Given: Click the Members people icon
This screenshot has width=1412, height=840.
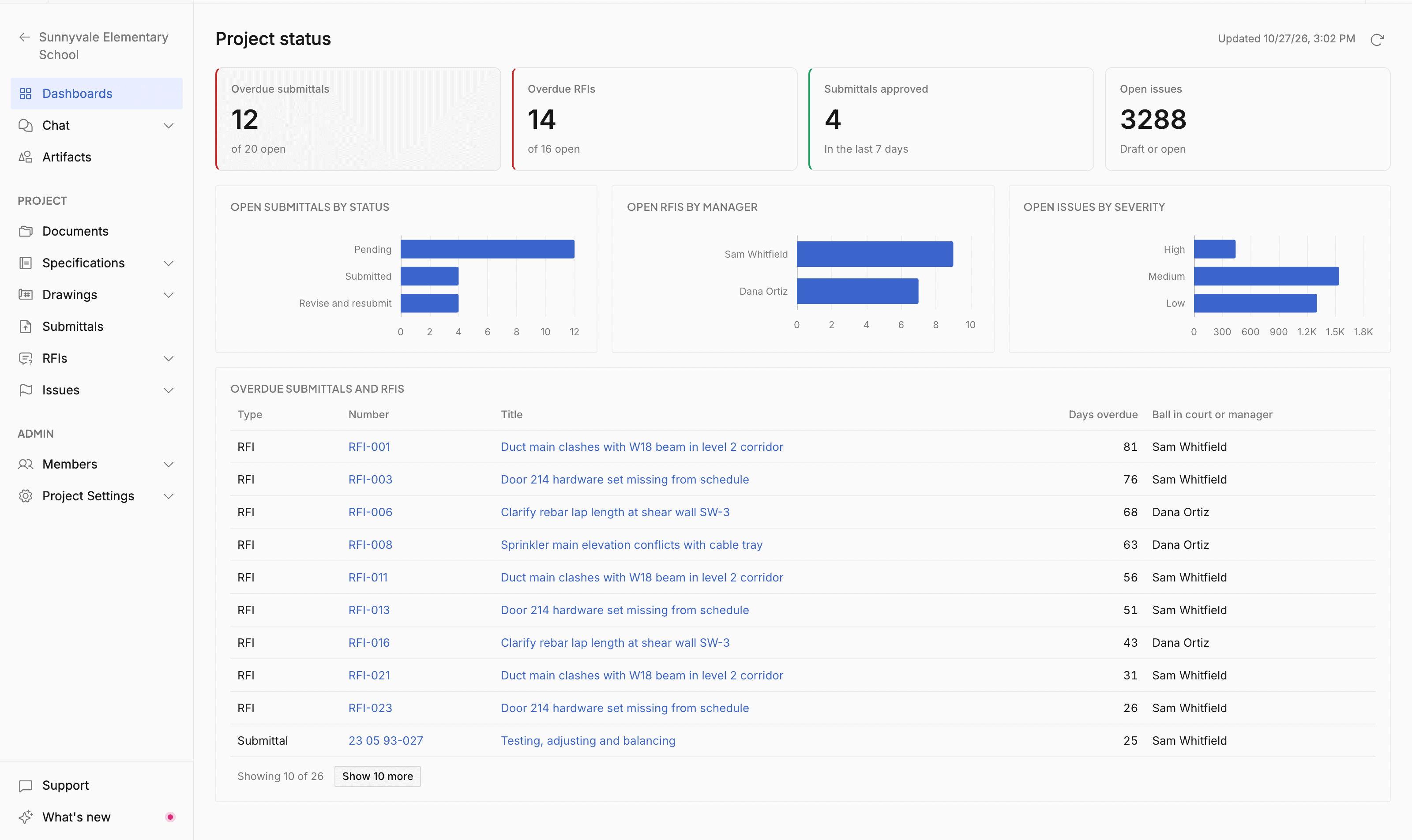Looking at the screenshot, I should pos(26,464).
